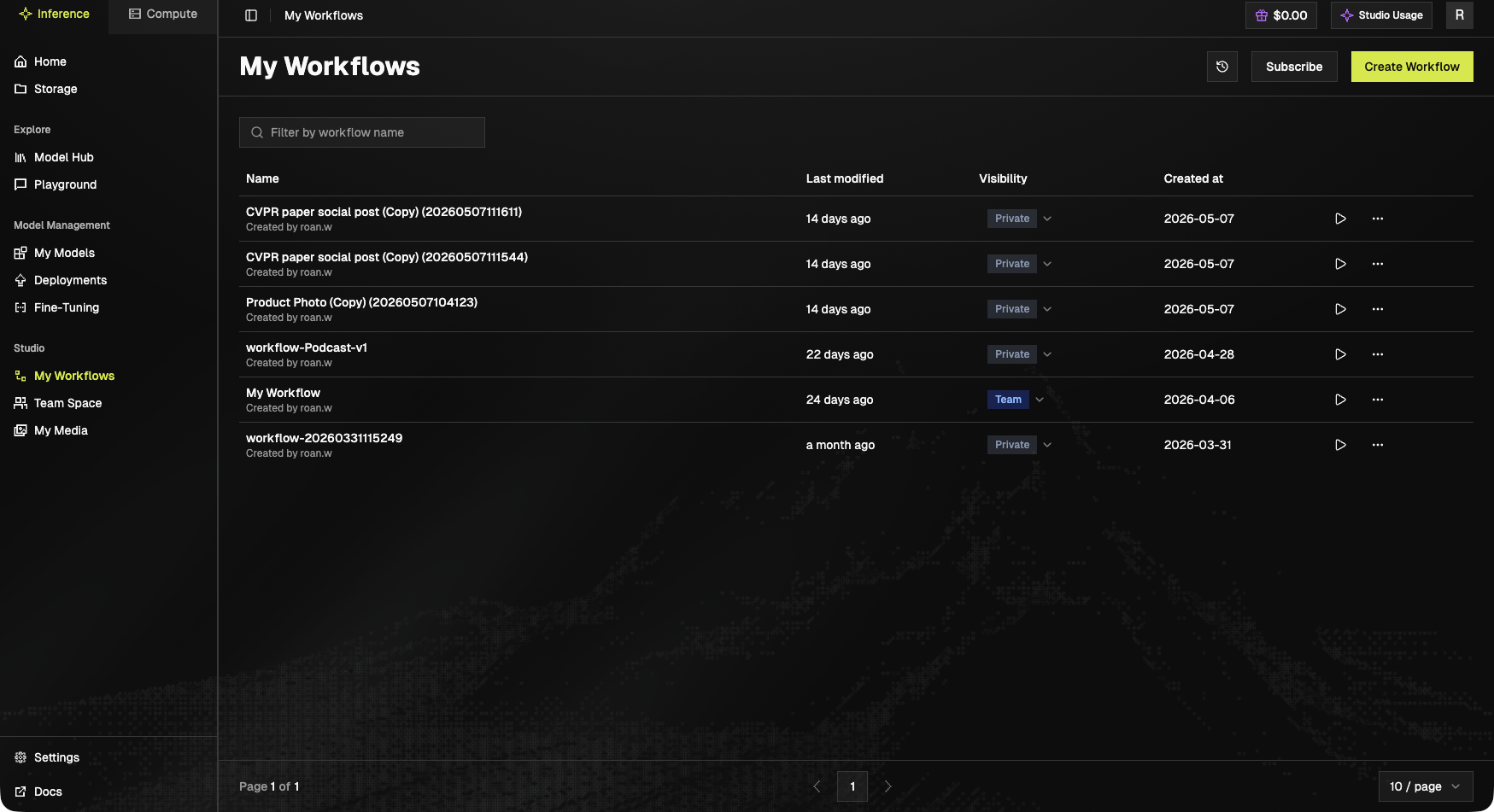Expand visibility dropdown for CVPR copy 20260507111544

click(1047, 264)
